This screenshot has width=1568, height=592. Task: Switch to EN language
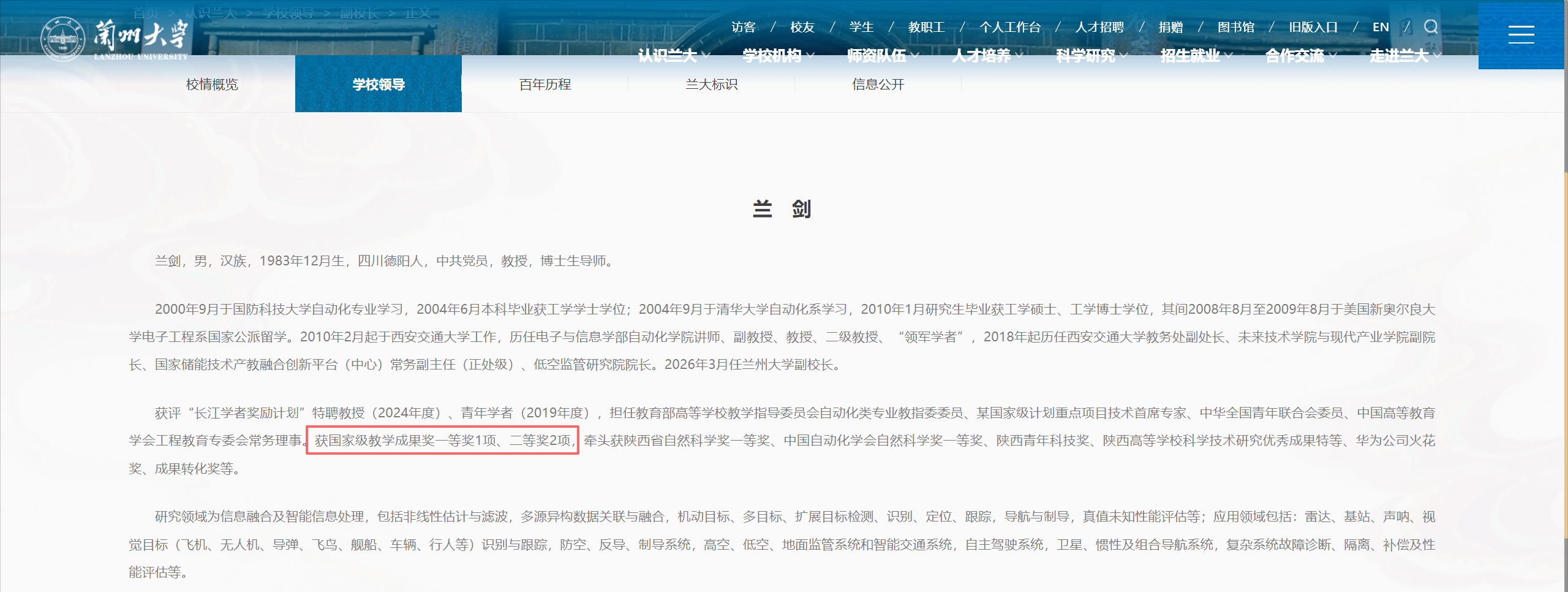coord(1381,27)
